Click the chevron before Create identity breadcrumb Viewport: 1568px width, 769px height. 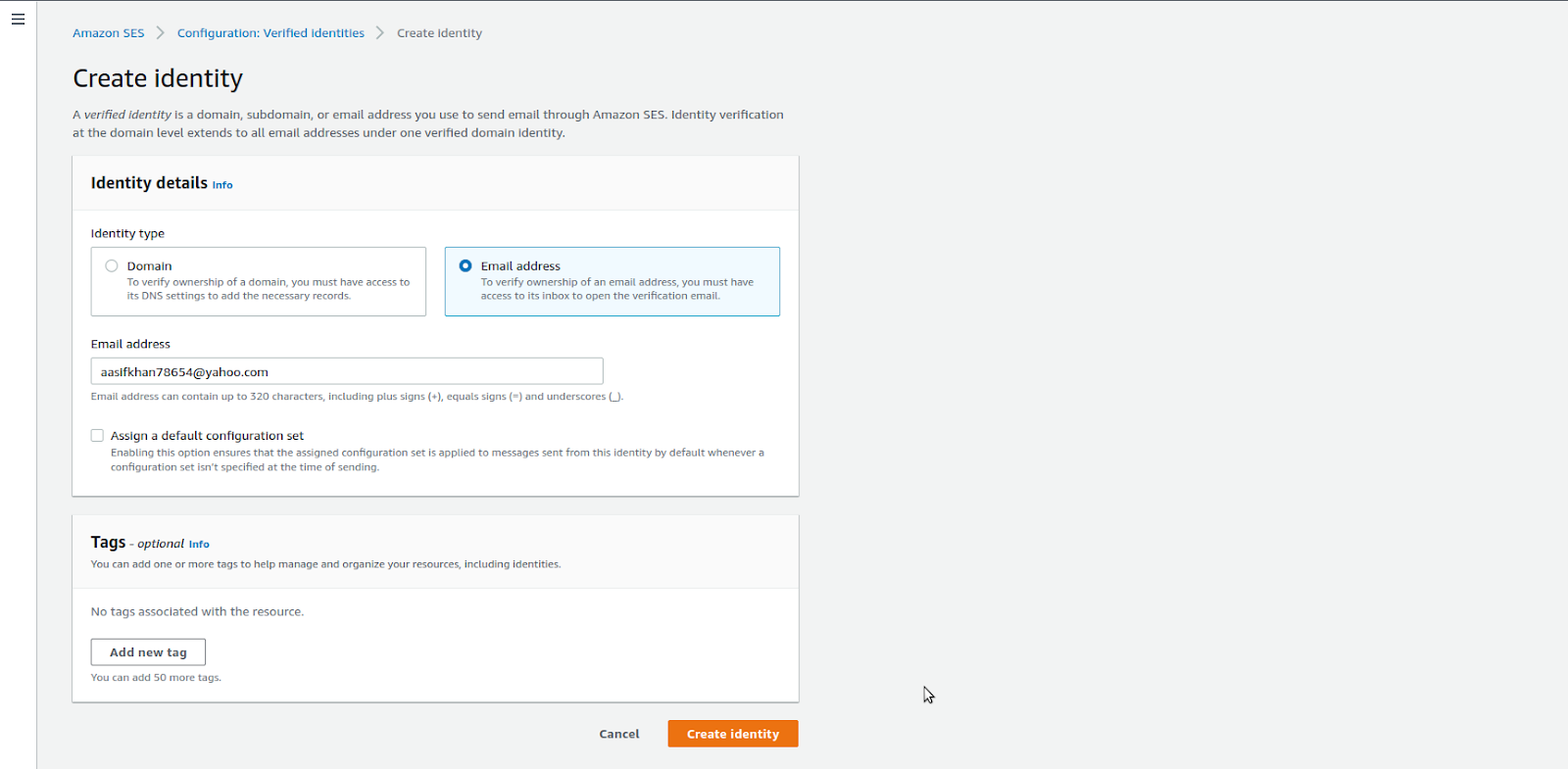click(380, 33)
